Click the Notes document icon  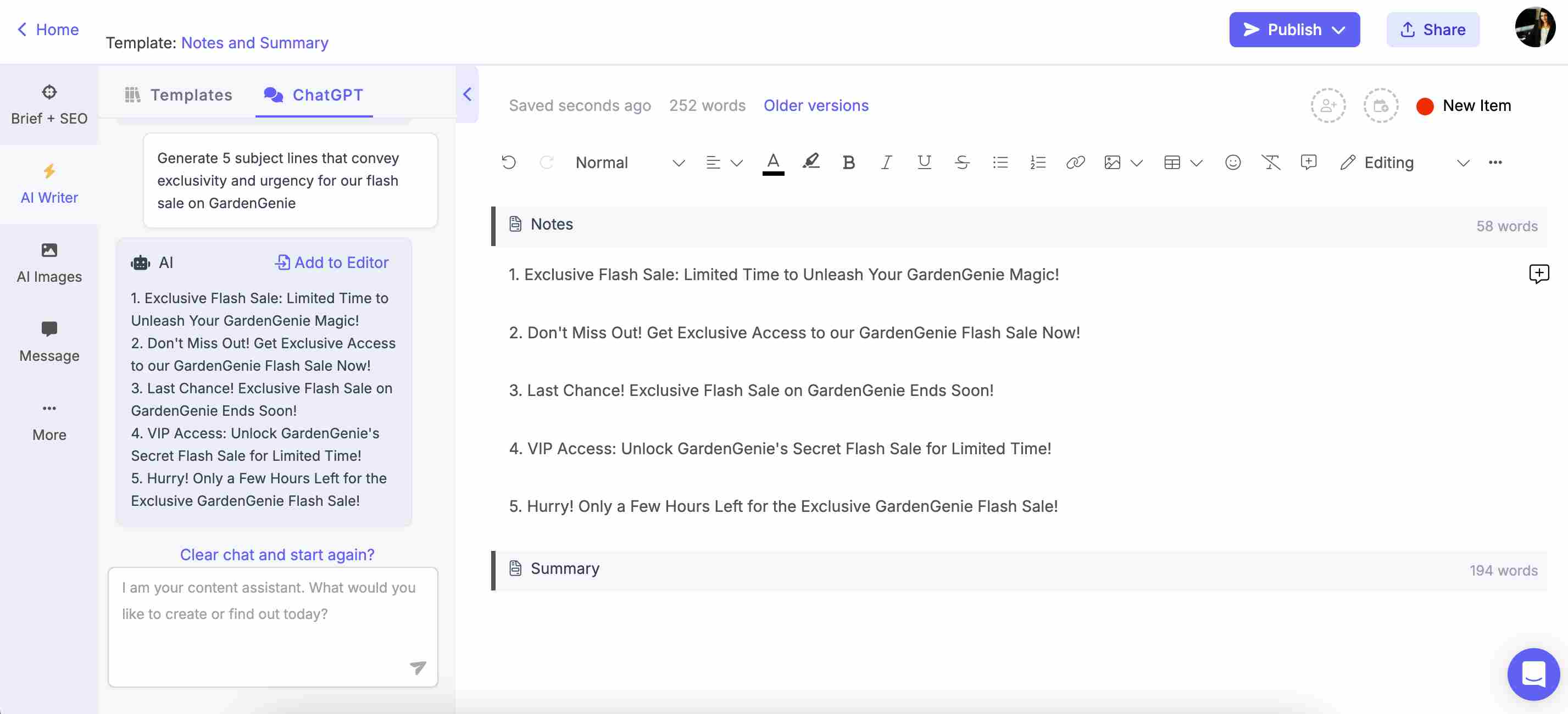tap(515, 224)
